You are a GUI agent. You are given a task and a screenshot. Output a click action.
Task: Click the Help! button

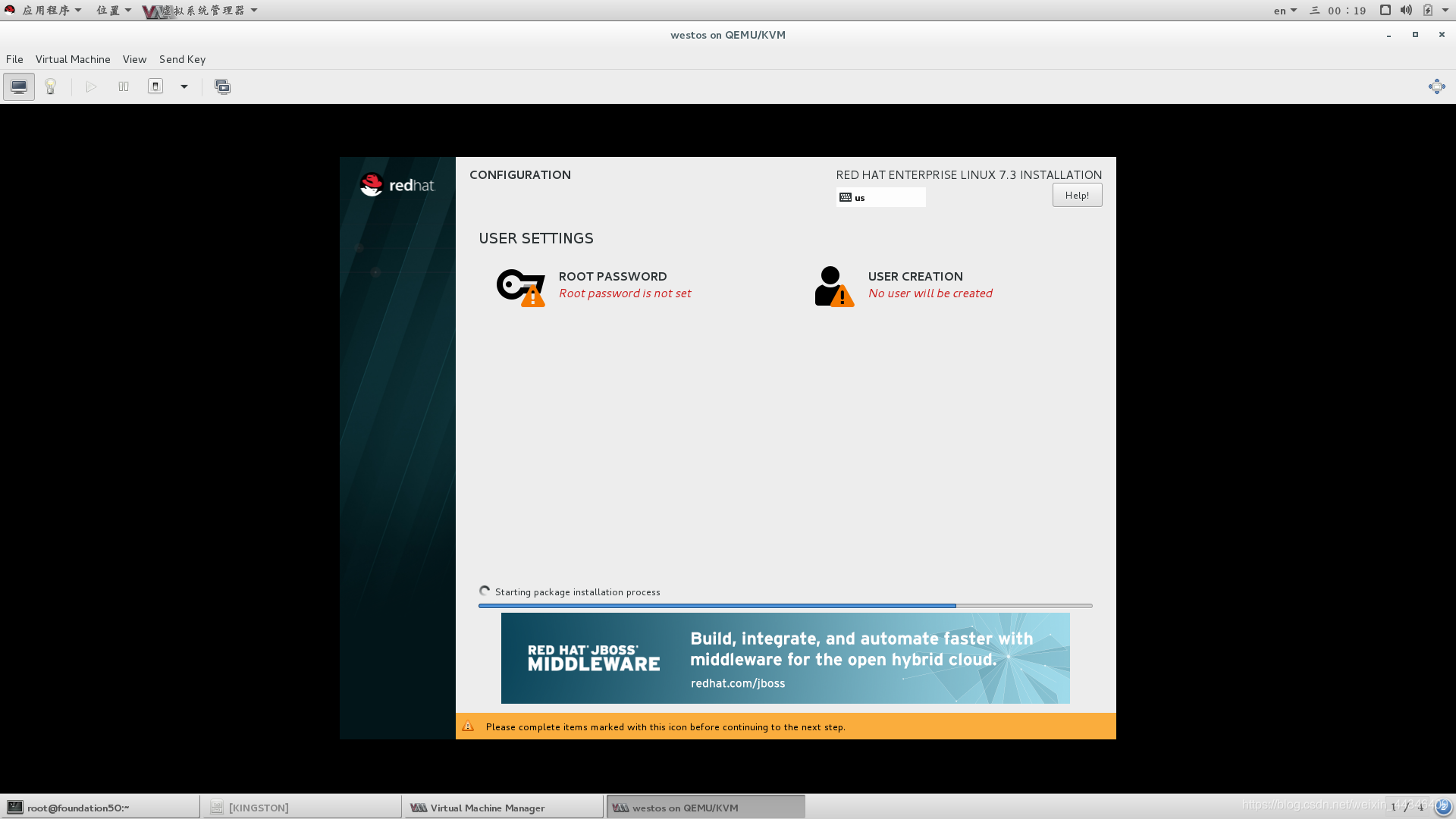tap(1077, 195)
